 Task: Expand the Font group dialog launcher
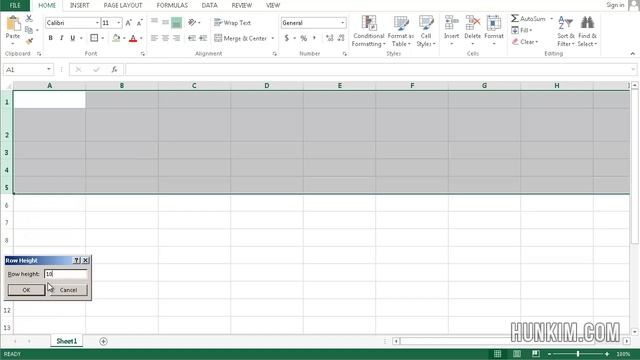point(142,54)
